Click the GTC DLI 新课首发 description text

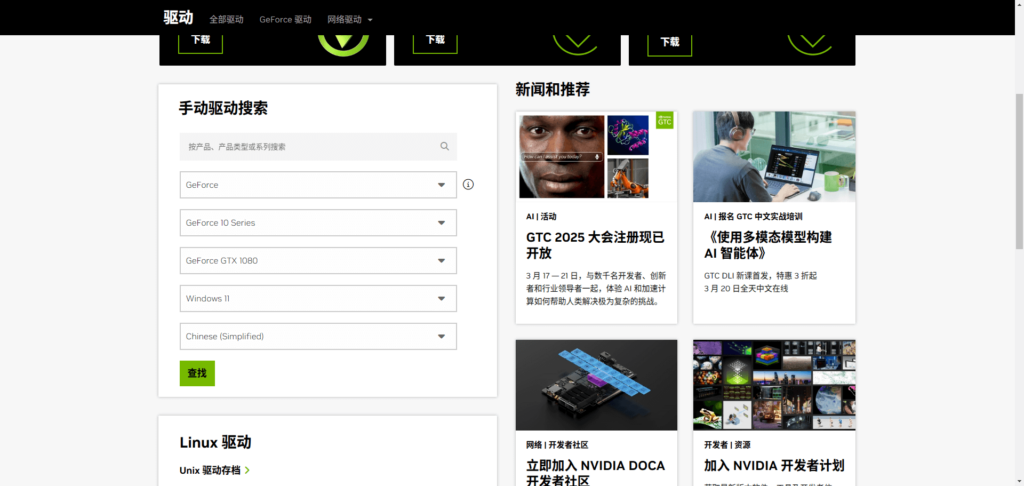pyautogui.click(x=760, y=282)
